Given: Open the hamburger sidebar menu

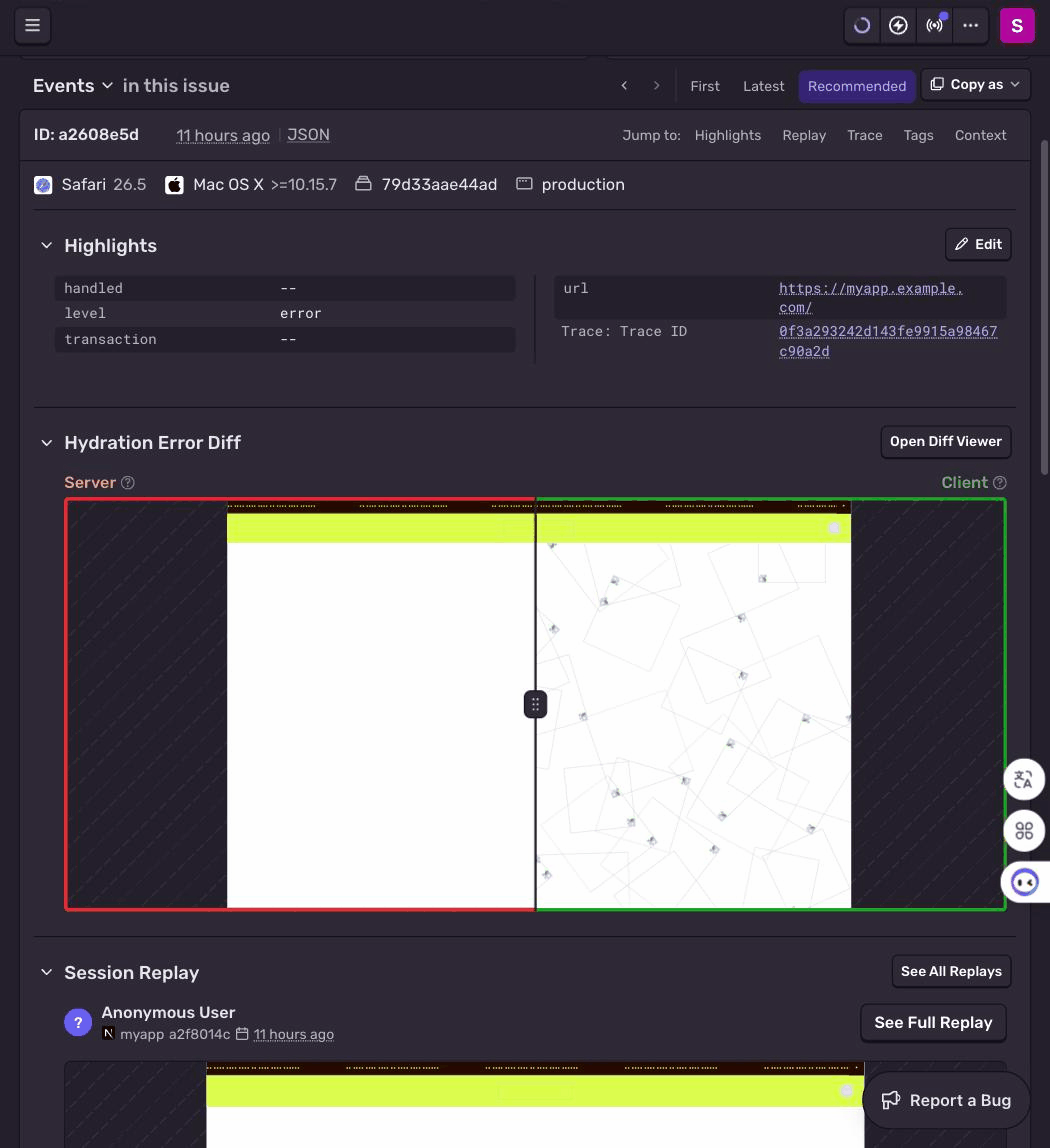Looking at the screenshot, I should click(x=32, y=26).
